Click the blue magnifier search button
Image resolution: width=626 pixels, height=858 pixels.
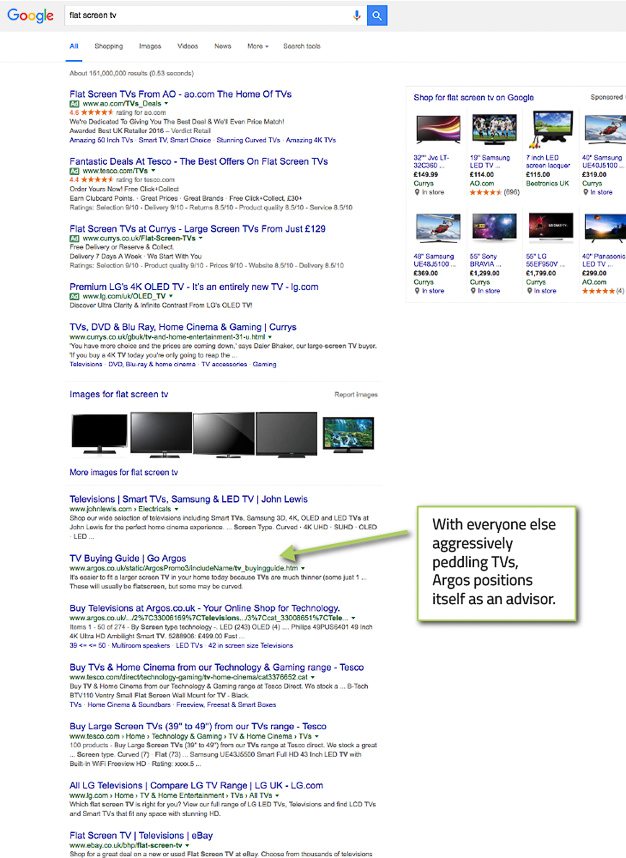(x=377, y=15)
